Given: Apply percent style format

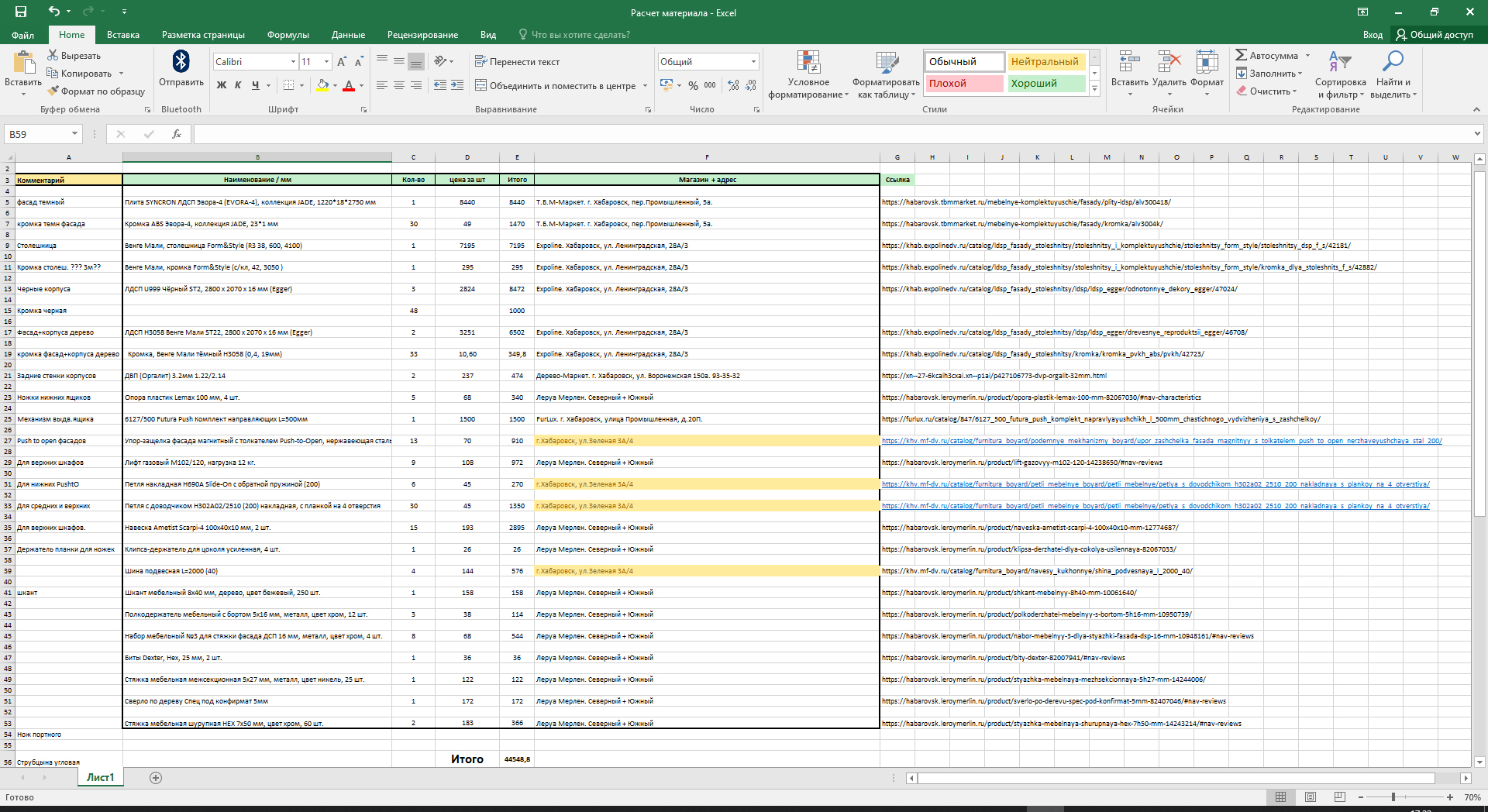Looking at the screenshot, I should (693, 85).
